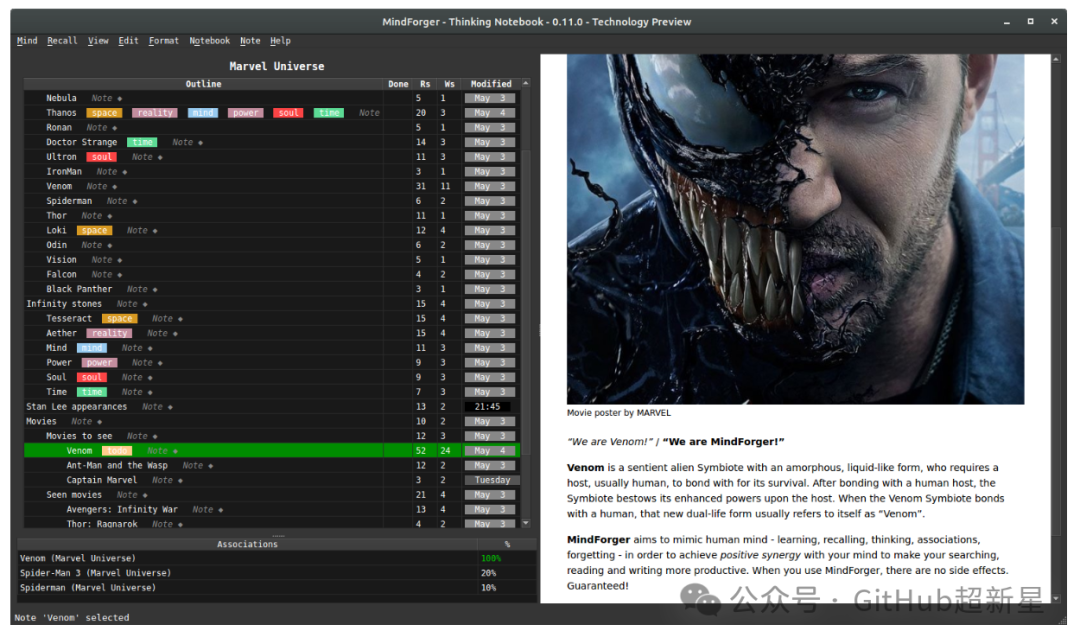Click the pink power tag on Thanos
Image resolution: width=1080 pixels, height=644 pixels.
[x=245, y=113]
